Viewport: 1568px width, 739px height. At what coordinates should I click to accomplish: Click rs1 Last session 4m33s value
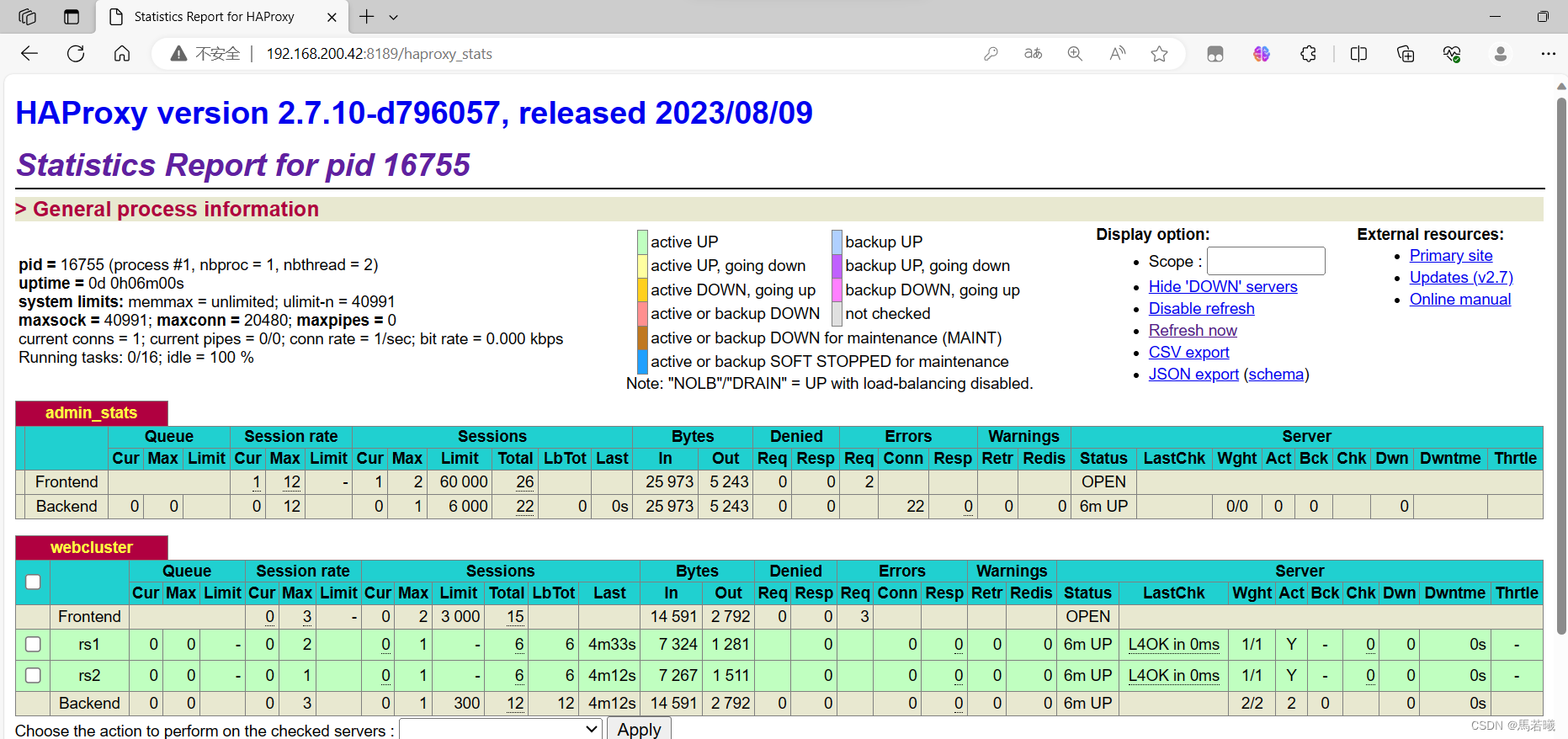tap(612, 645)
